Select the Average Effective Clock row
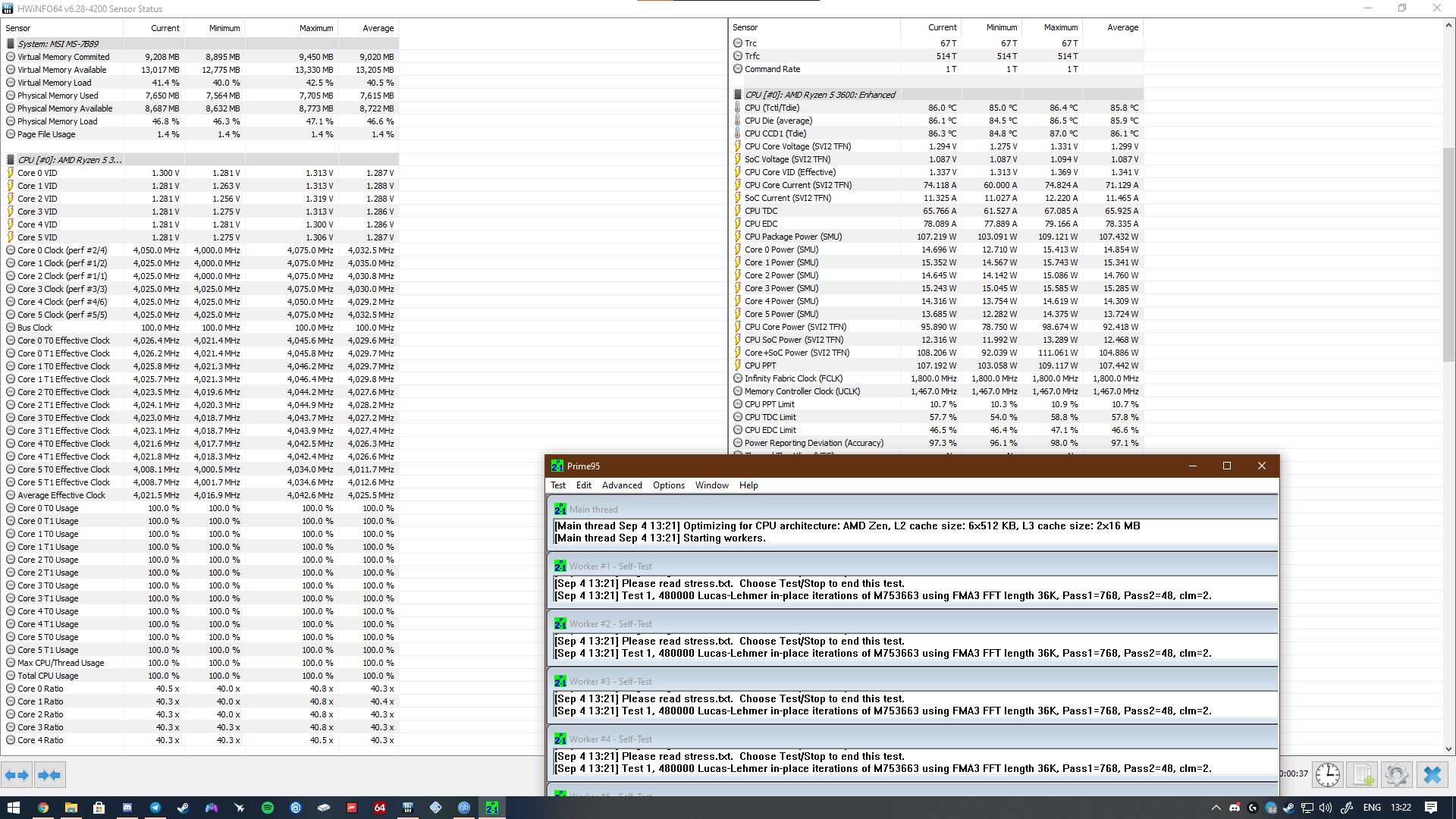 click(200, 495)
